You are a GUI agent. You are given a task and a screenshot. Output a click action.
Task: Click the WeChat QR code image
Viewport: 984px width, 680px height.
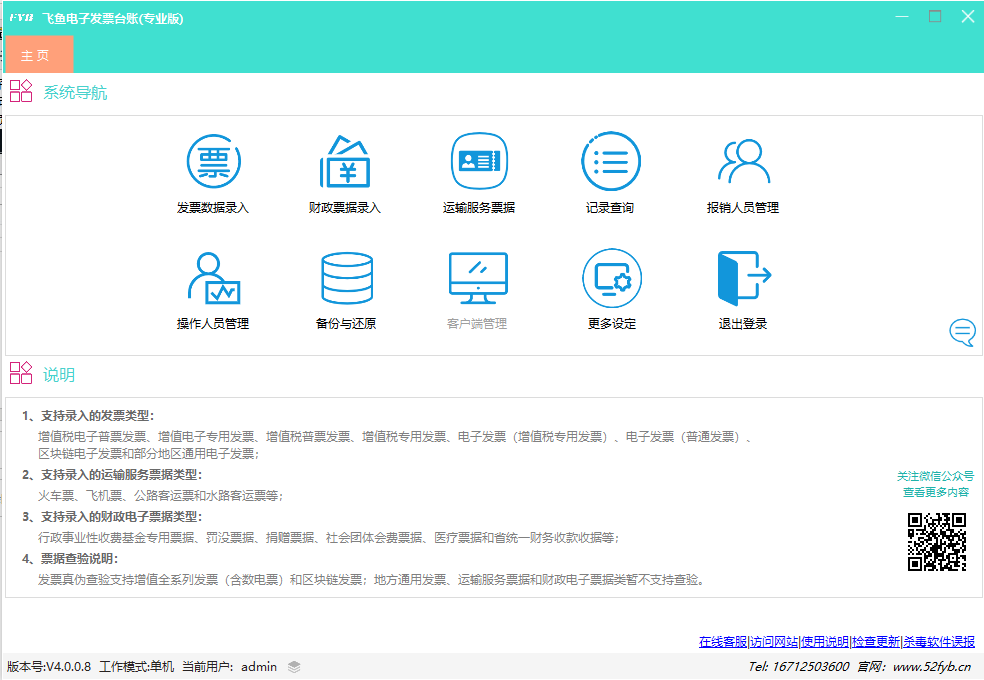(x=937, y=541)
